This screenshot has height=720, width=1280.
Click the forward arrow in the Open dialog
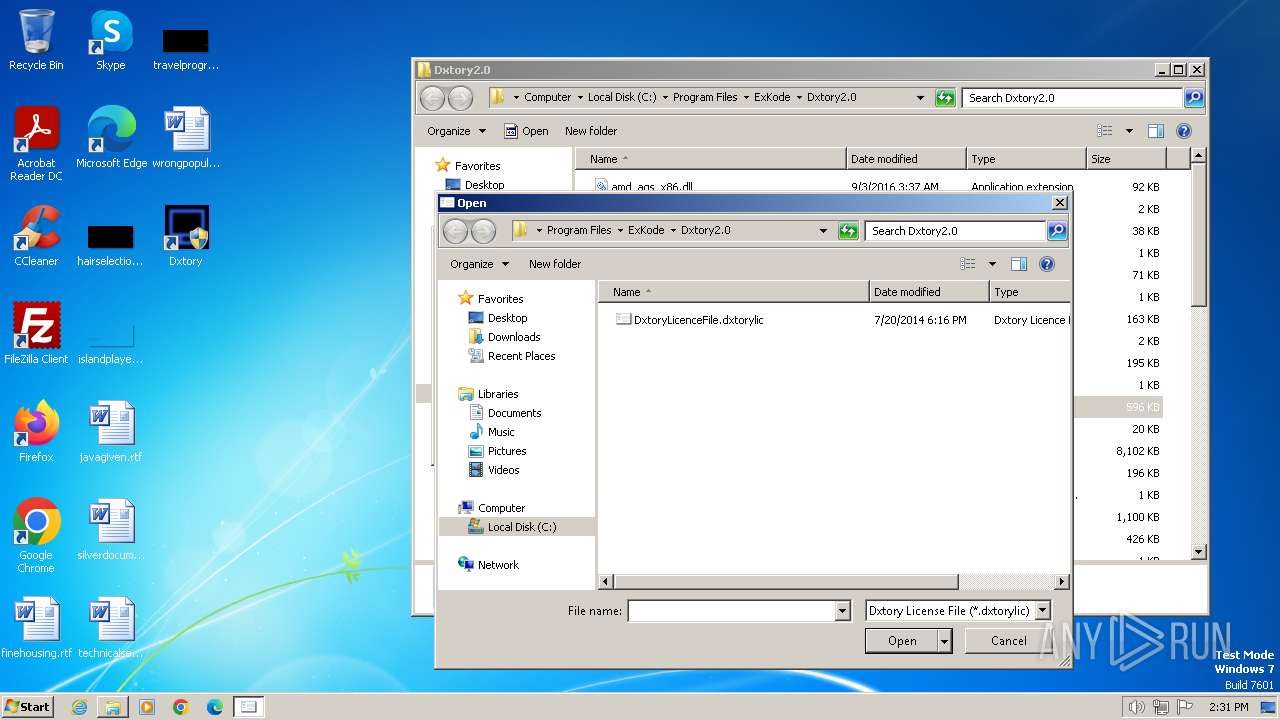click(483, 231)
